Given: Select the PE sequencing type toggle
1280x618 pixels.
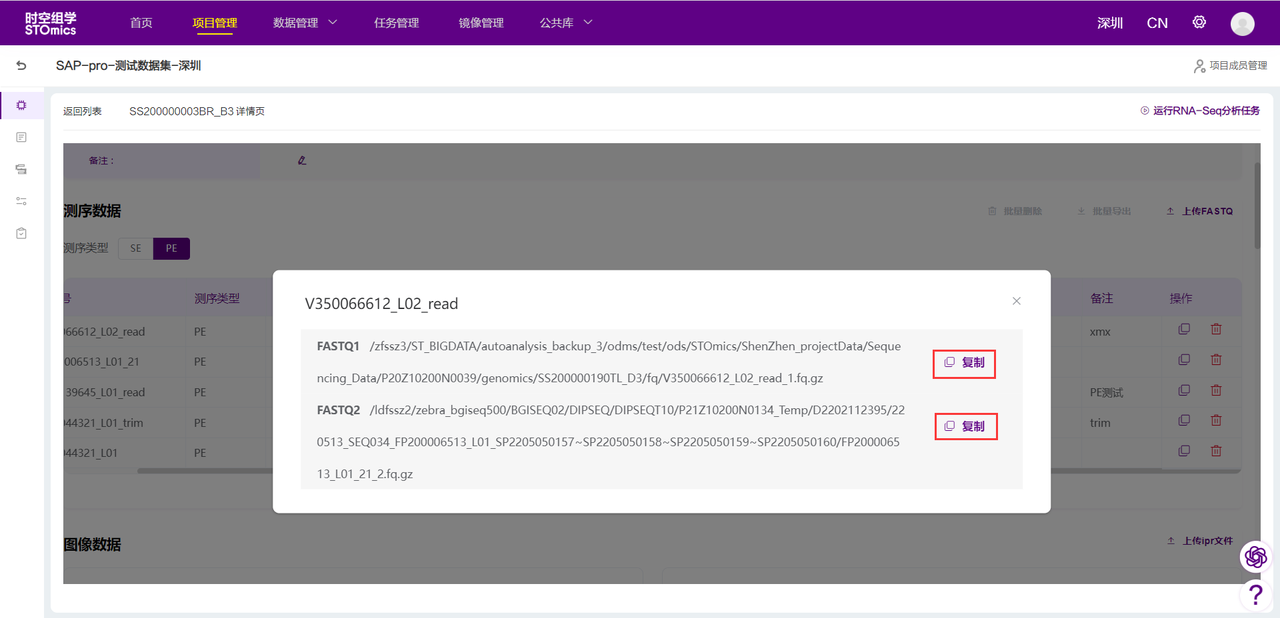Looking at the screenshot, I should (x=171, y=249).
